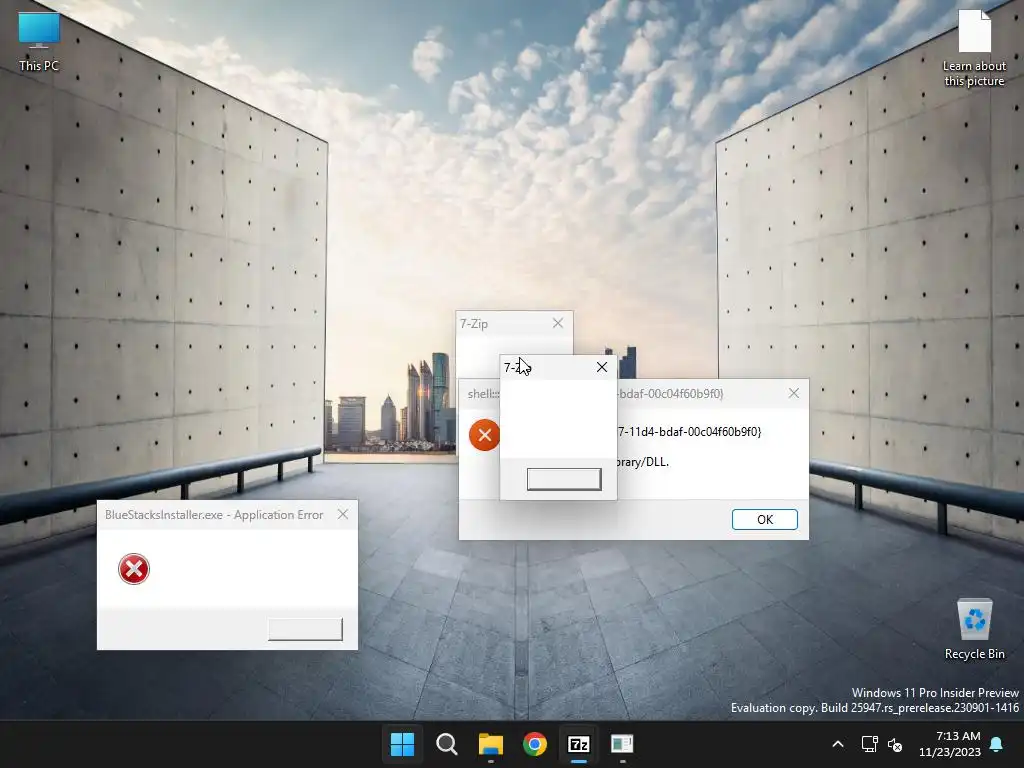
Task: Close the rear 7-Zip window
Action: (x=558, y=323)
